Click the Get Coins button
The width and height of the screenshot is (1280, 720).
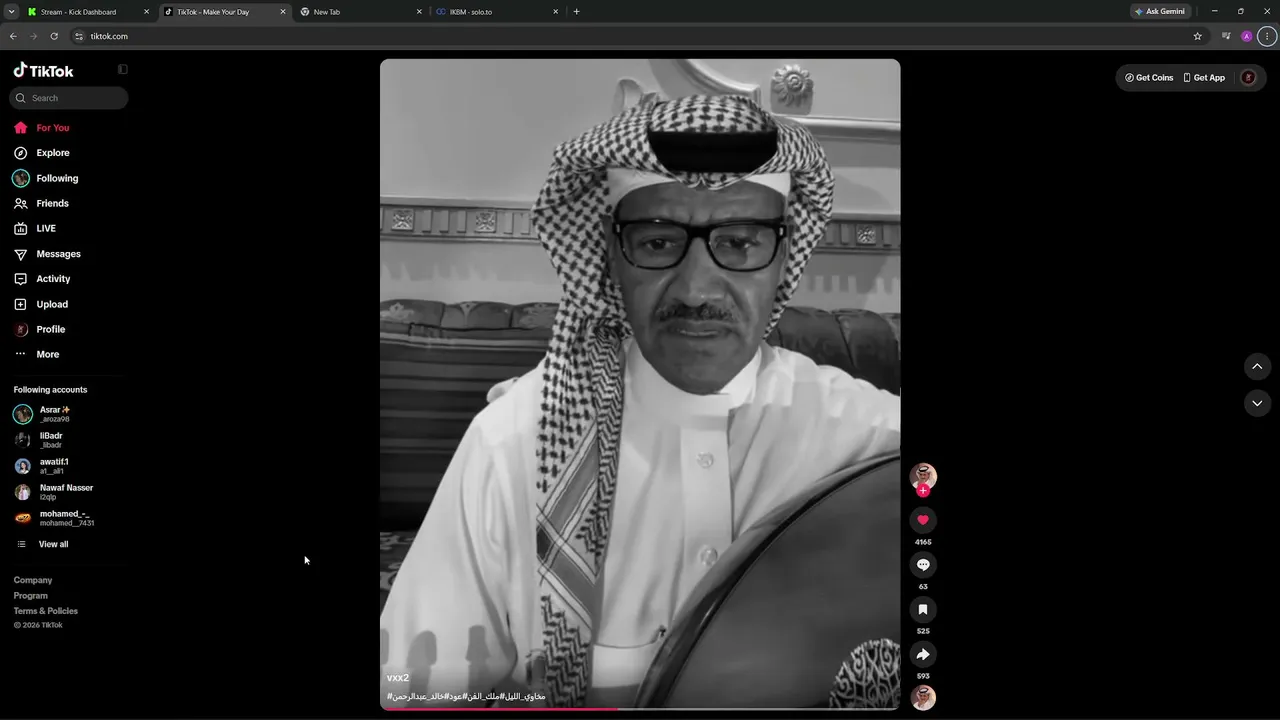coord(1149,78)
